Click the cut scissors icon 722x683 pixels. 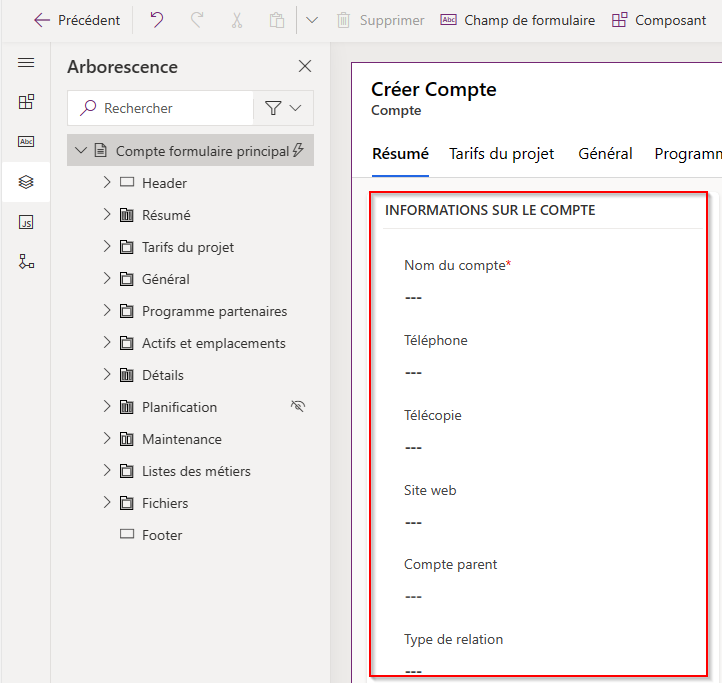pyautogui.click(x=237, y=20)
